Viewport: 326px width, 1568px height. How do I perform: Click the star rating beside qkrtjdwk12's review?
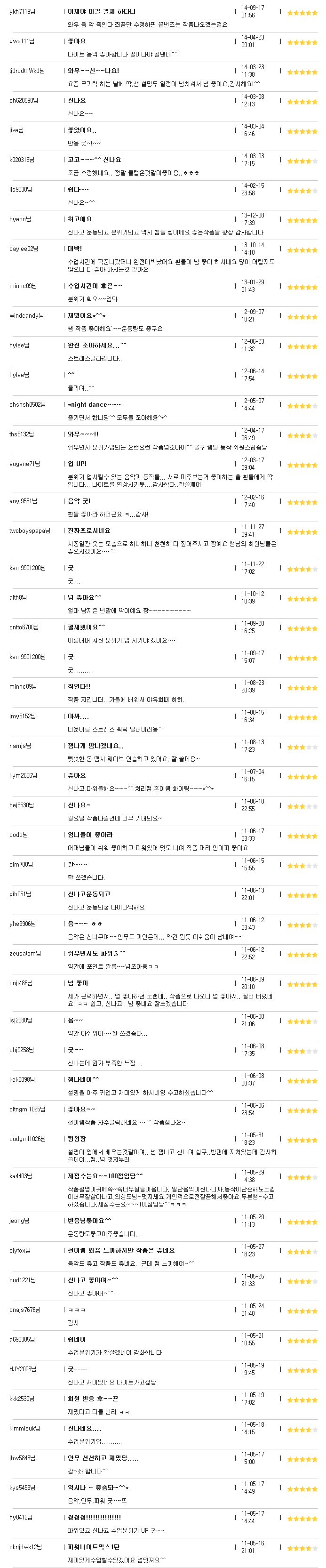pos(302,1548)
